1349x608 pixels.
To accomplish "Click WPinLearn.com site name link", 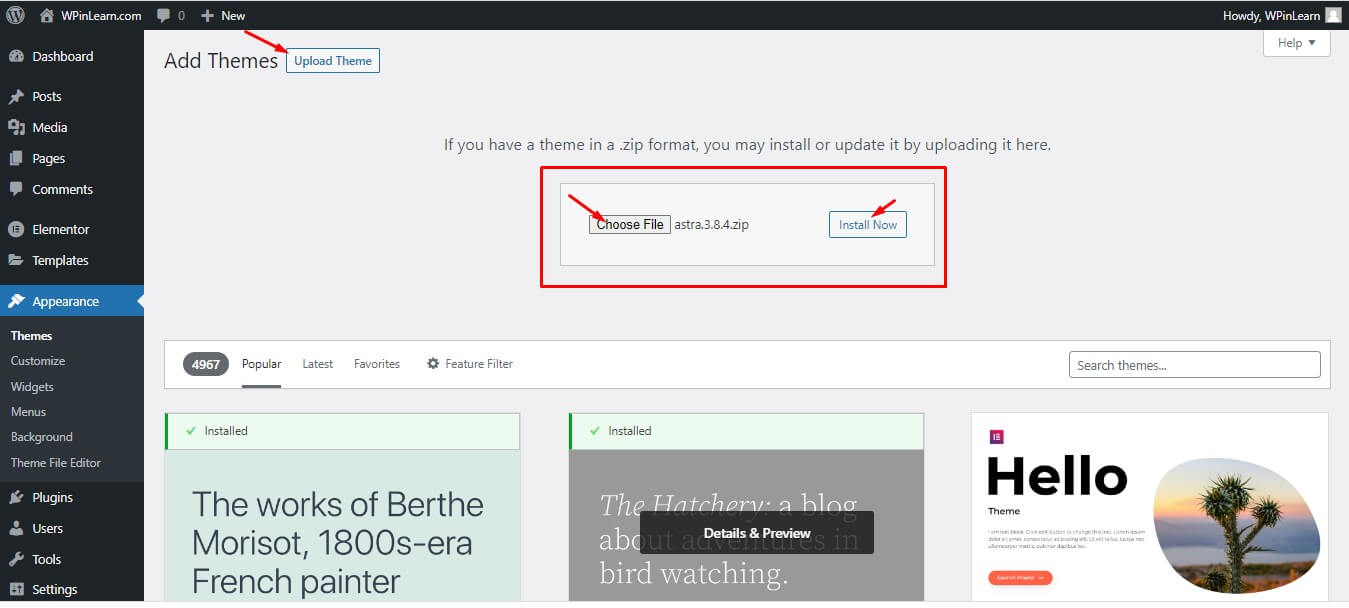I will (101, 16).
